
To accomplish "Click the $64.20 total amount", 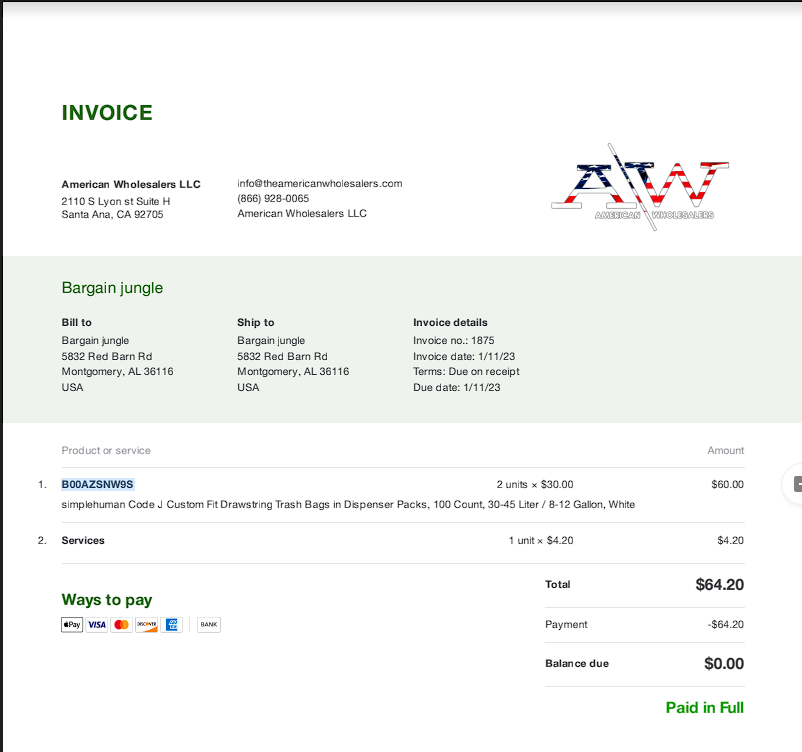I will [x=719, y=585].
